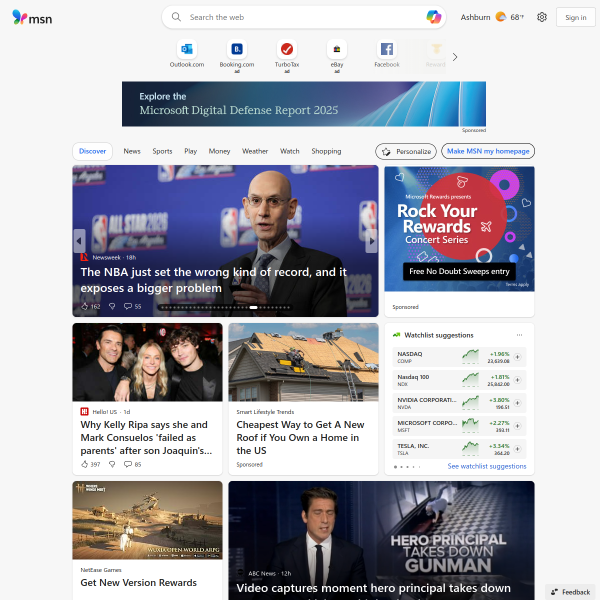The height and width of the screenshot is (600, 600).
Task: Open the Outlook.com shortcut
Action: pos(187,54)
